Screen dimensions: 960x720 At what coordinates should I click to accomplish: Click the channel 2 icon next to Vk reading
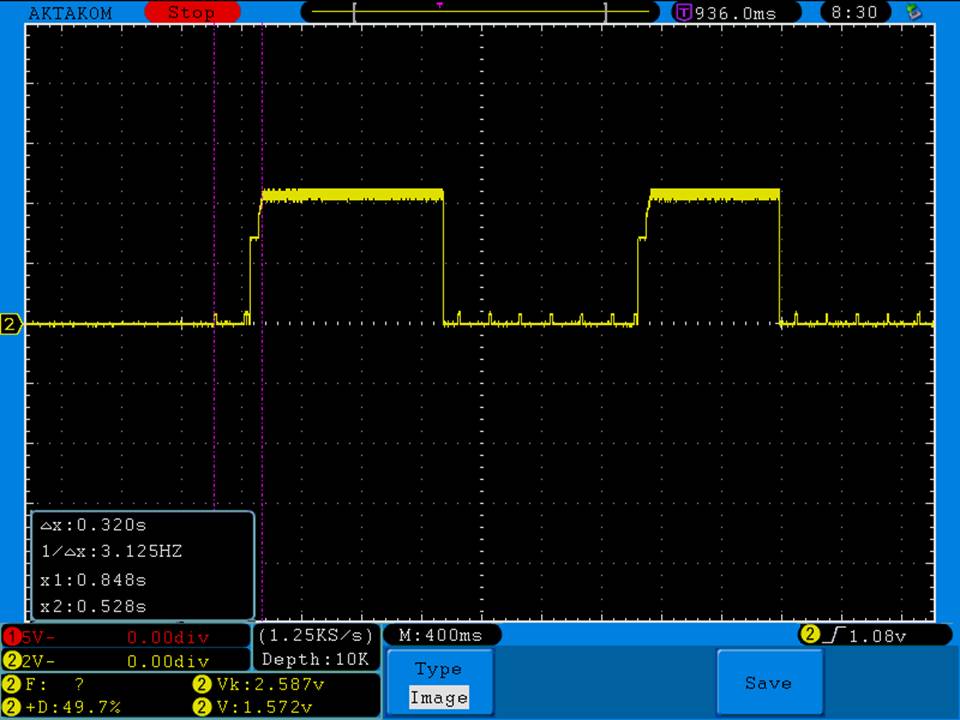pyautogui.click(x=199, y=685)
